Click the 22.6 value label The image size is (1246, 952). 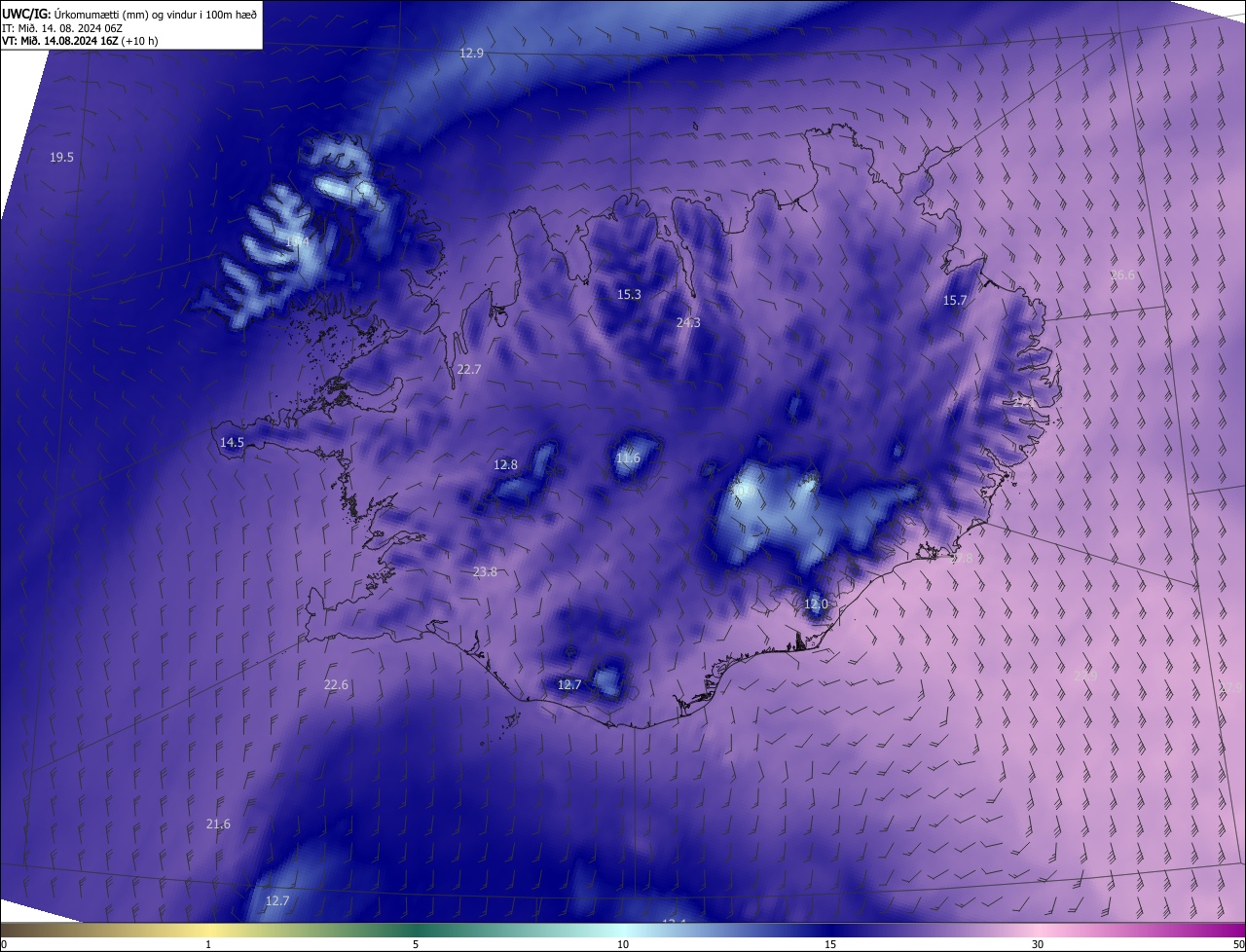[336, 684]
